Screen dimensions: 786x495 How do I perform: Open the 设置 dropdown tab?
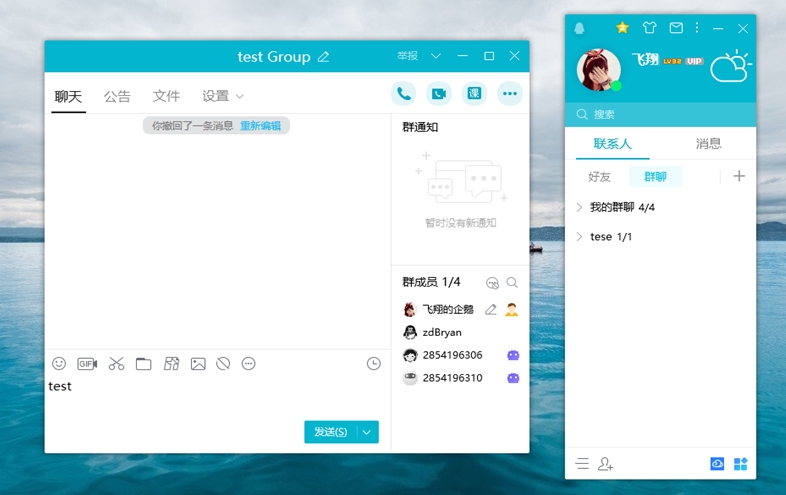click(222, 96)
